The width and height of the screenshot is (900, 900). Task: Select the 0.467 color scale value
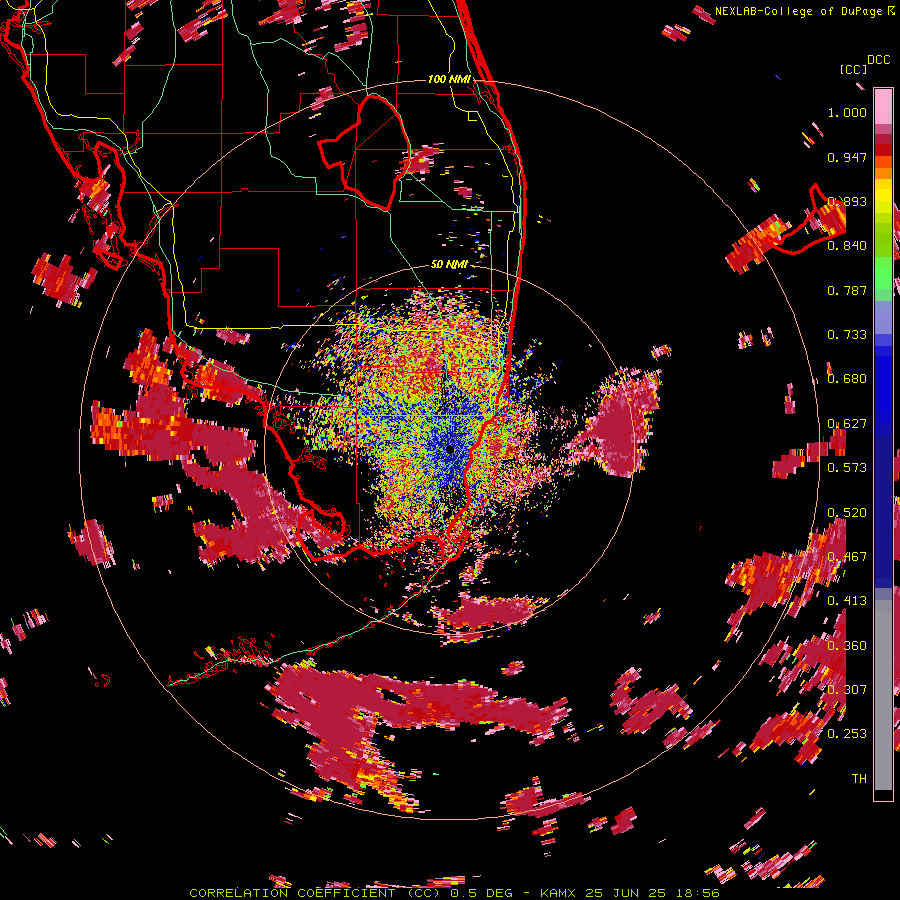[x=847, y=557]
